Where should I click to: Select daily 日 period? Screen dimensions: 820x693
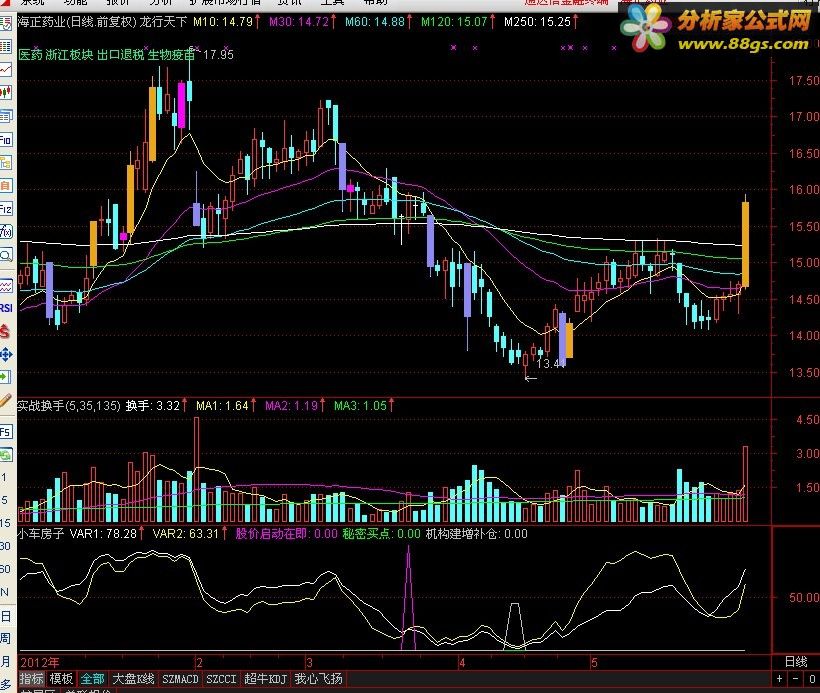(5, 616)
